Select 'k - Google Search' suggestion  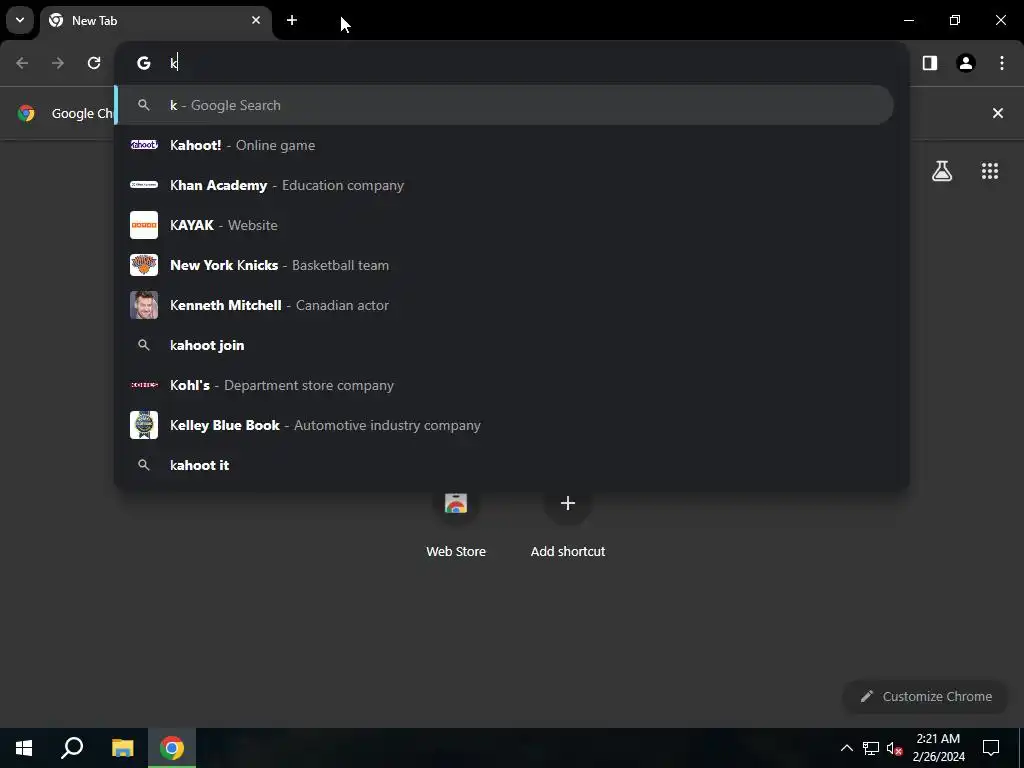pos(504,105)
